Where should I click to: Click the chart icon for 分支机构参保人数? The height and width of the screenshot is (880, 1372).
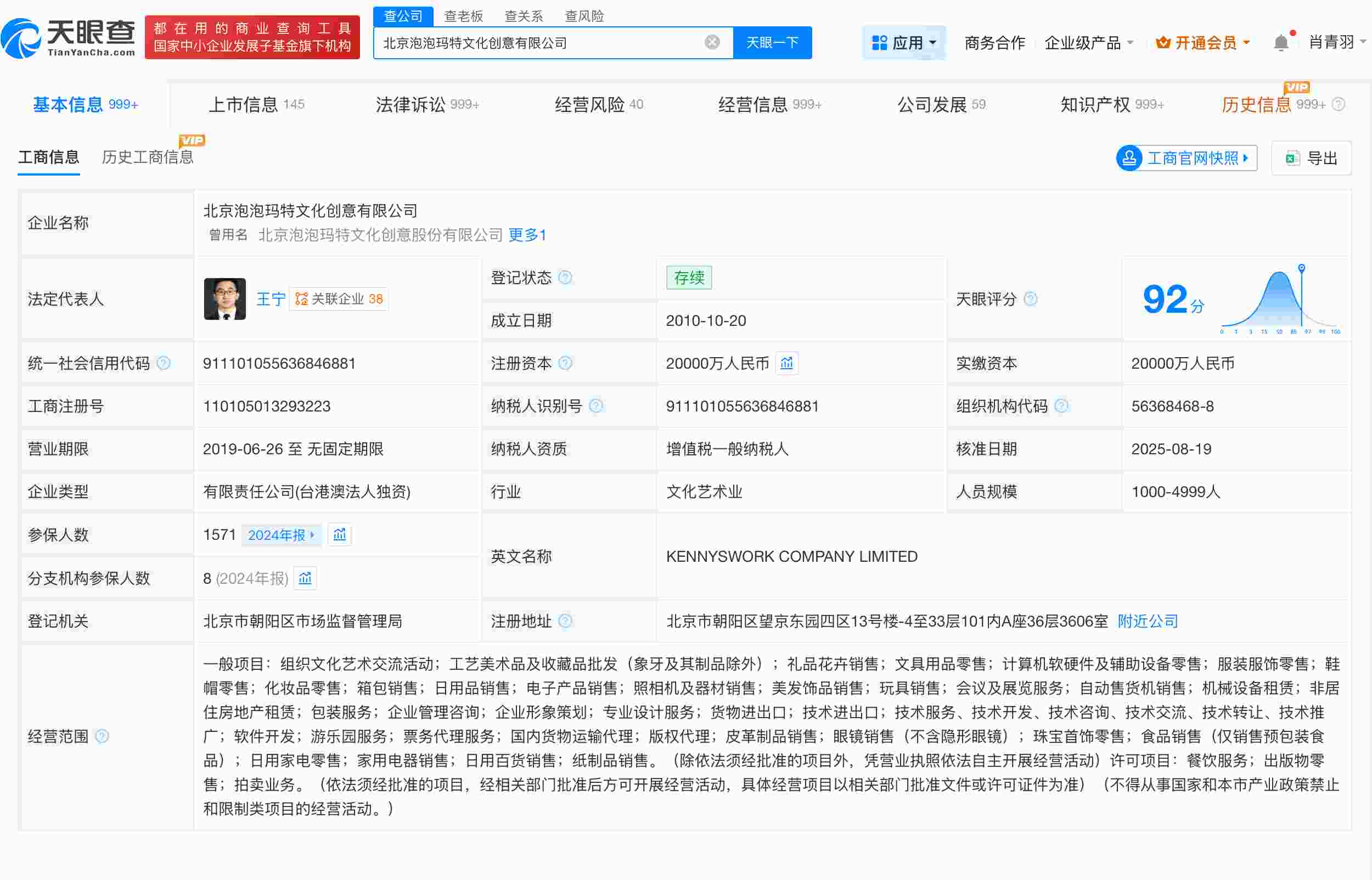pos(305,578)
